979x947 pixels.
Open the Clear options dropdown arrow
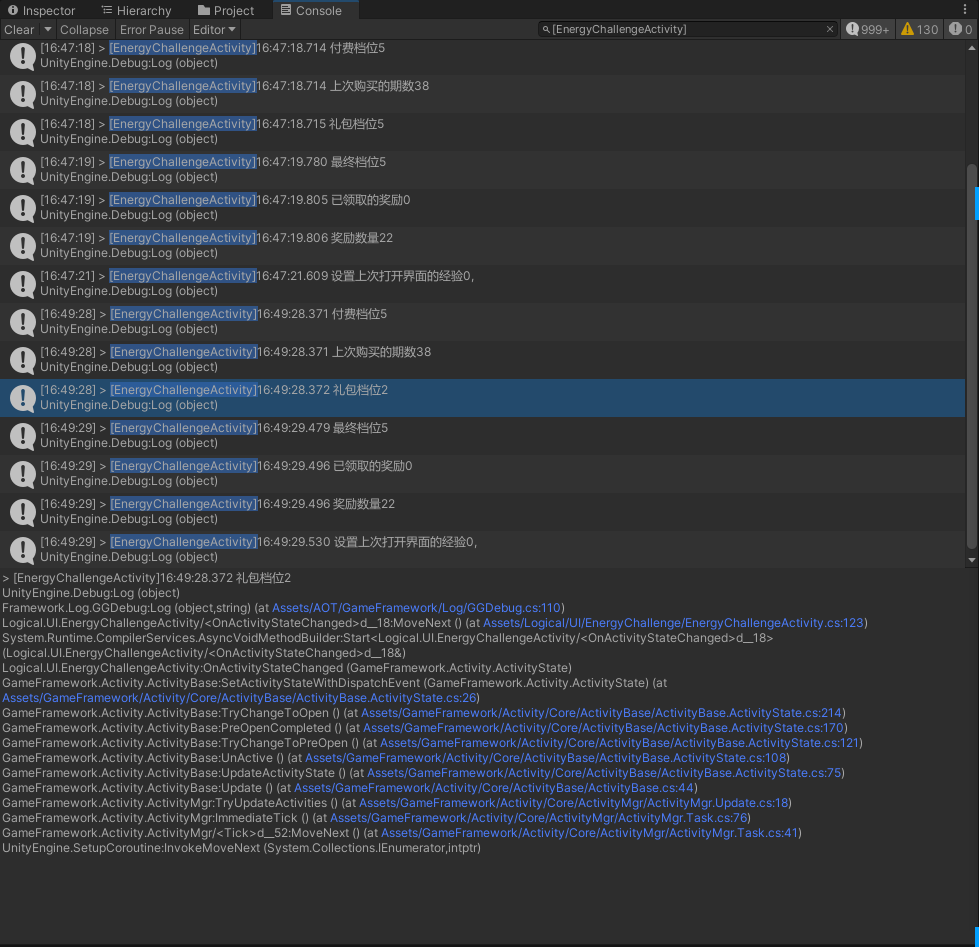(x=47, y=29)
